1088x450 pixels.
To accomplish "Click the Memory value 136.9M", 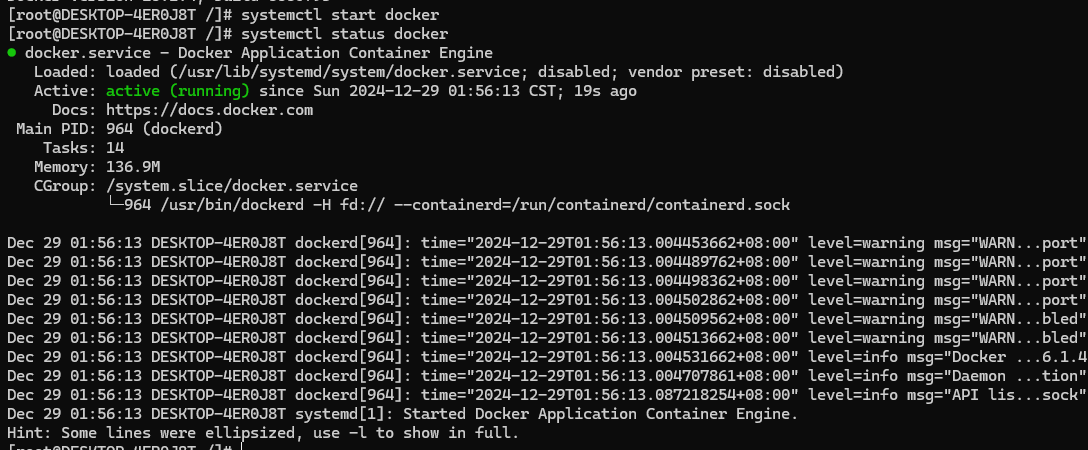I will (133, 167).
